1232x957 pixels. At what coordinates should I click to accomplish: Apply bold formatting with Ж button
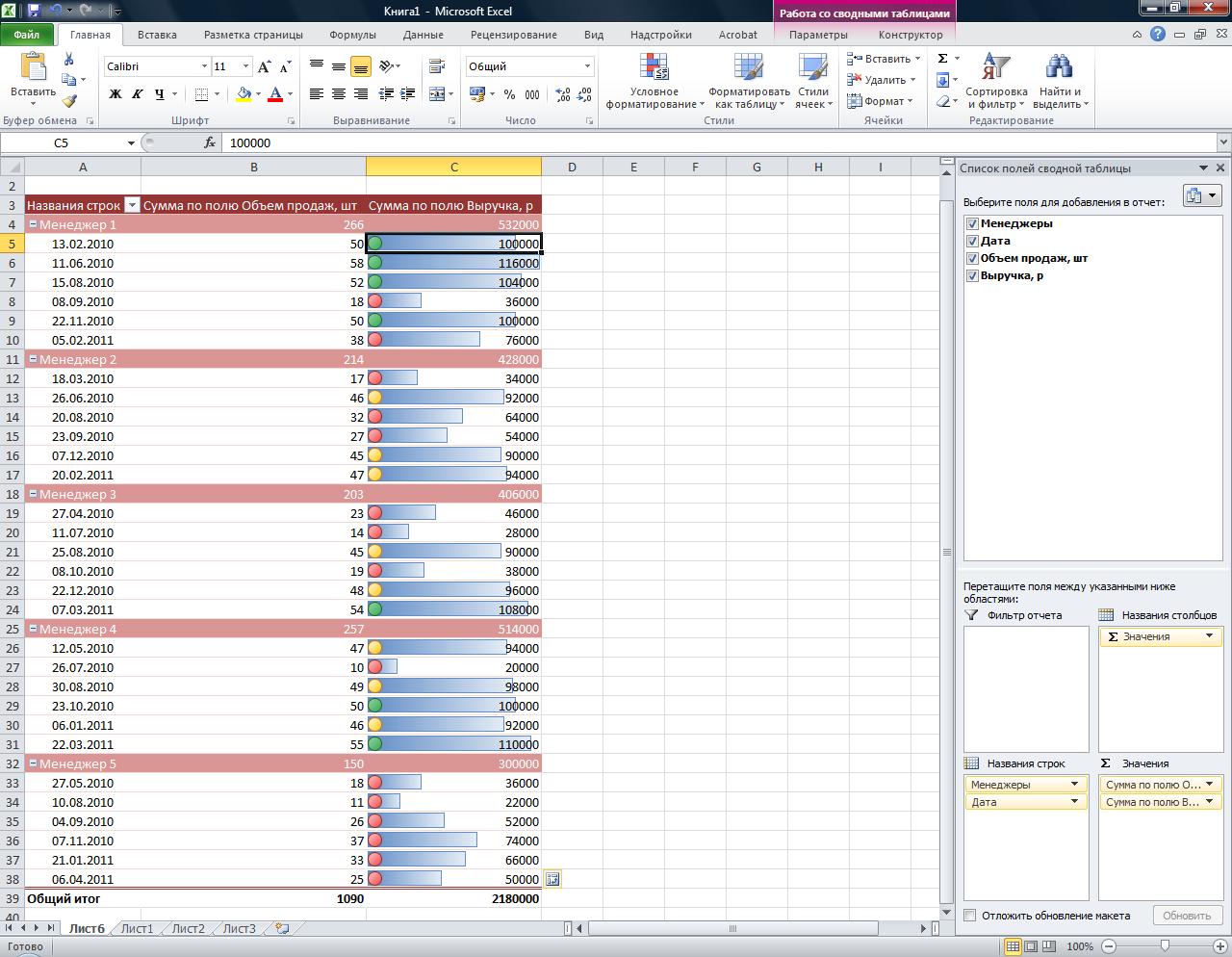pyautogui.click(x=115, y=94)
